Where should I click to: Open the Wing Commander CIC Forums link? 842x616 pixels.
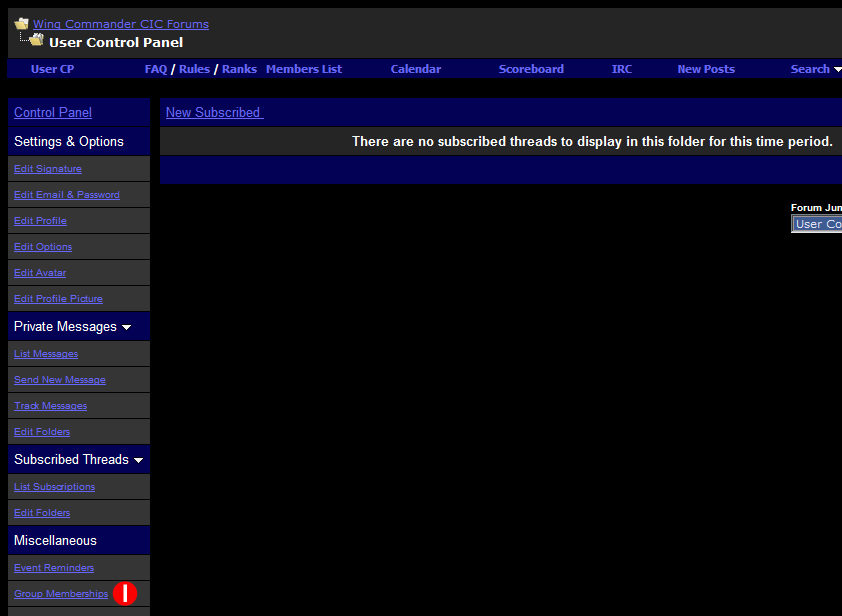click(x=121, y=24)
